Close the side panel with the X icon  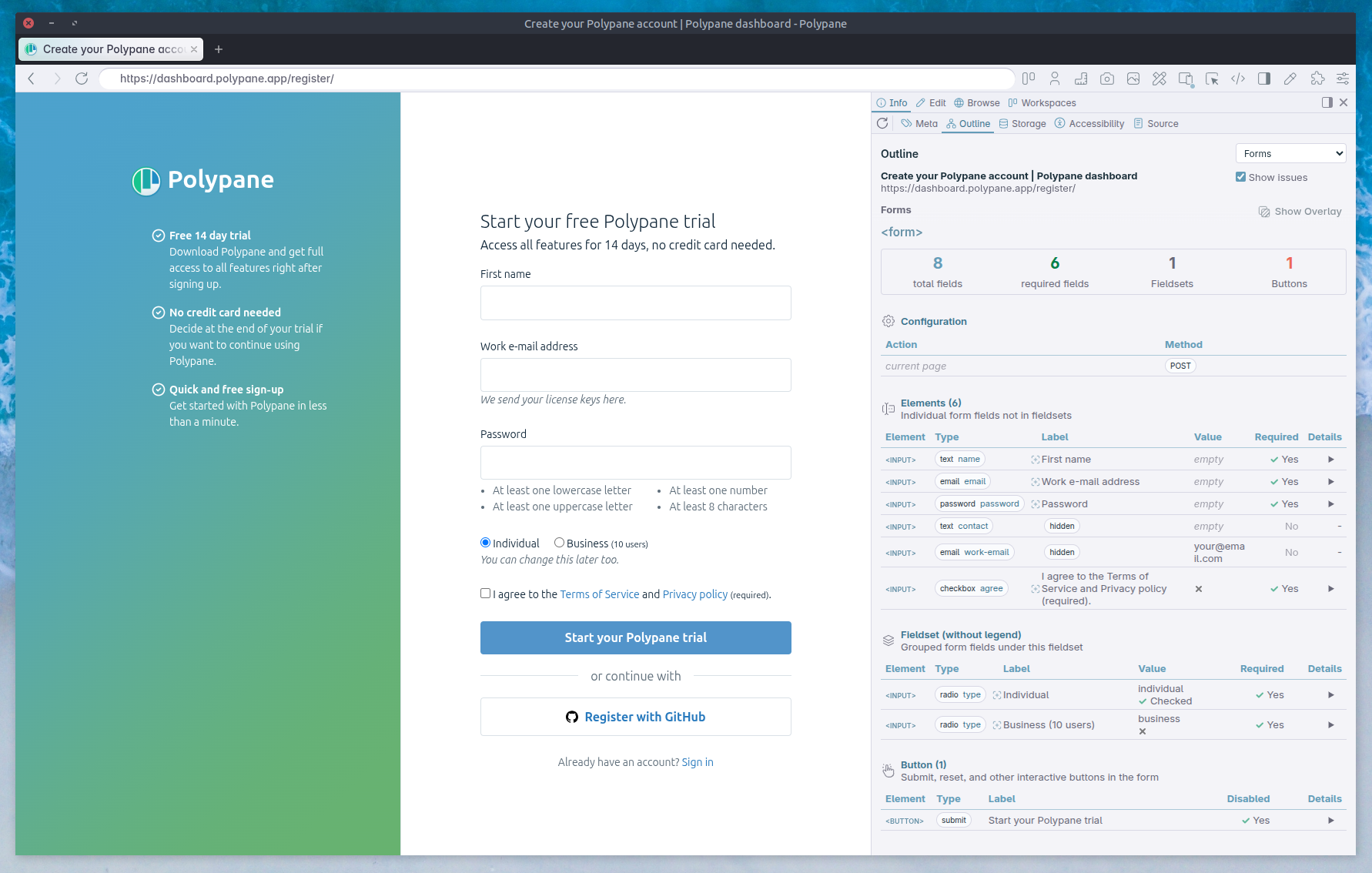(1344, 102)
